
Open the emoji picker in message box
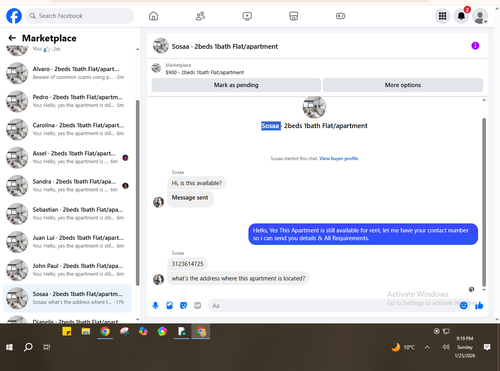463,305
